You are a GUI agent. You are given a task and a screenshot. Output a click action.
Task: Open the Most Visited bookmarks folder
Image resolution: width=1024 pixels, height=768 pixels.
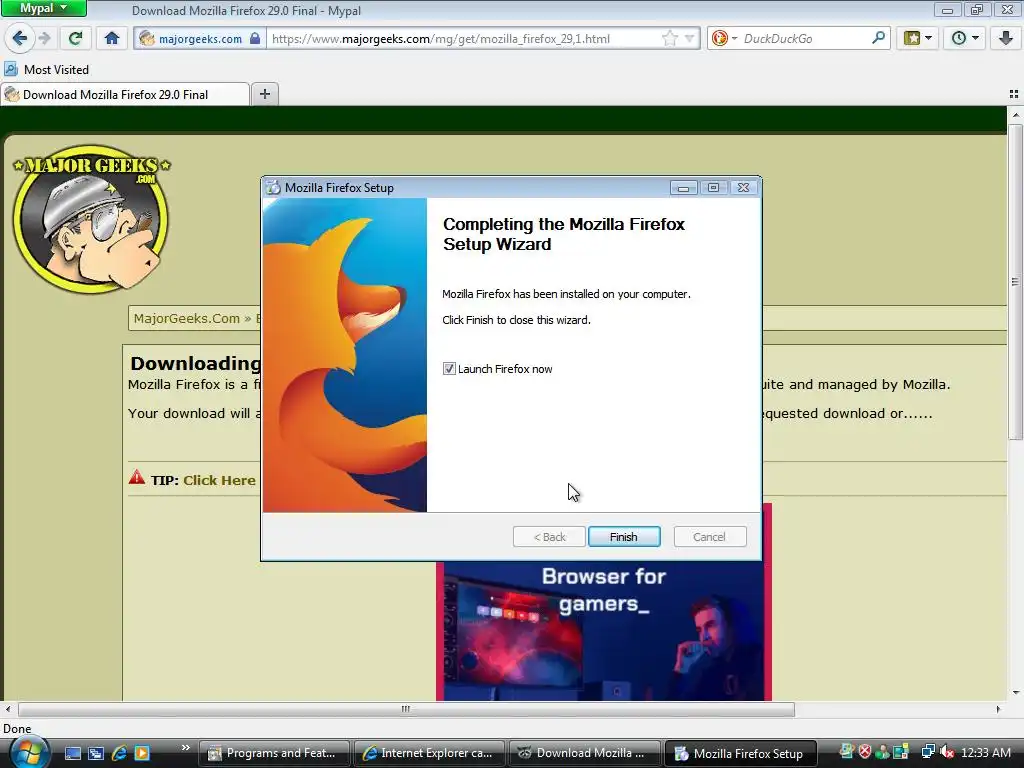(x=47, y=69)
